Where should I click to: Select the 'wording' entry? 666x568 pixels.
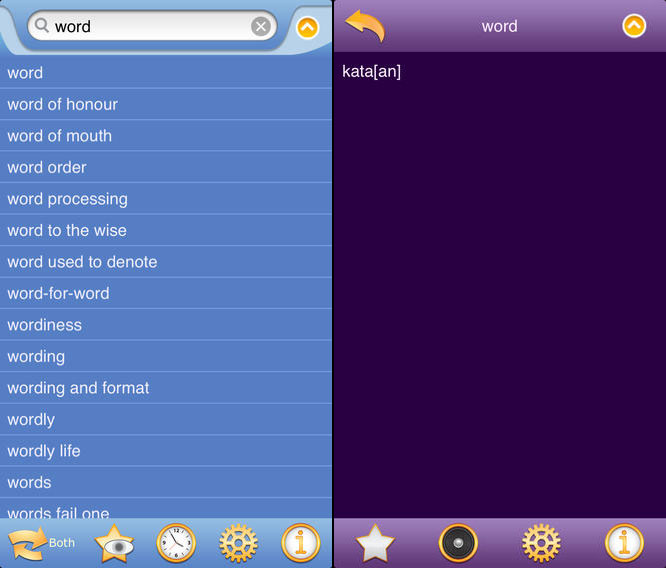click(166, 356)
